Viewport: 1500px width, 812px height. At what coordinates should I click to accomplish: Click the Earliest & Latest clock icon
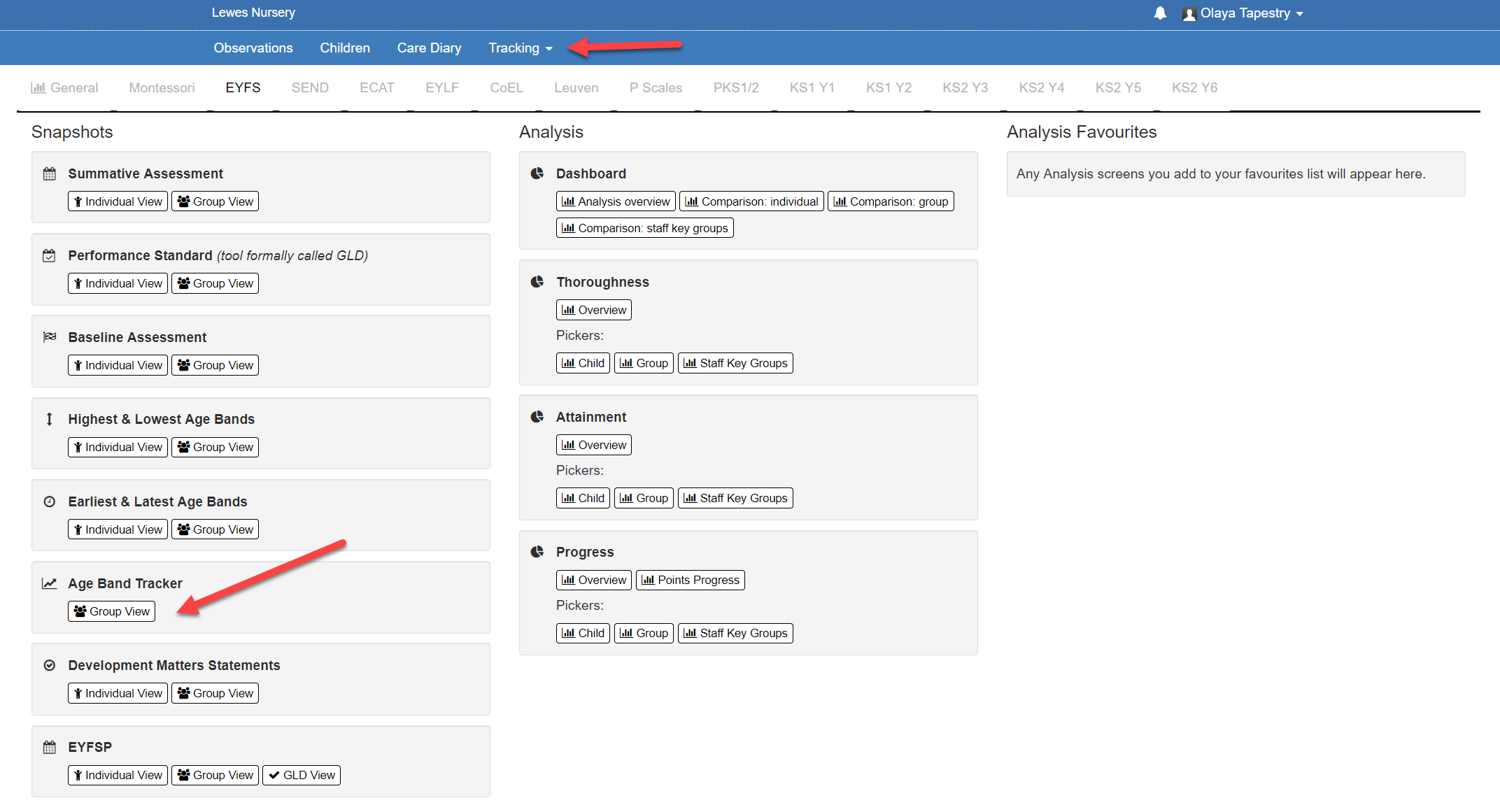[50, 501]
